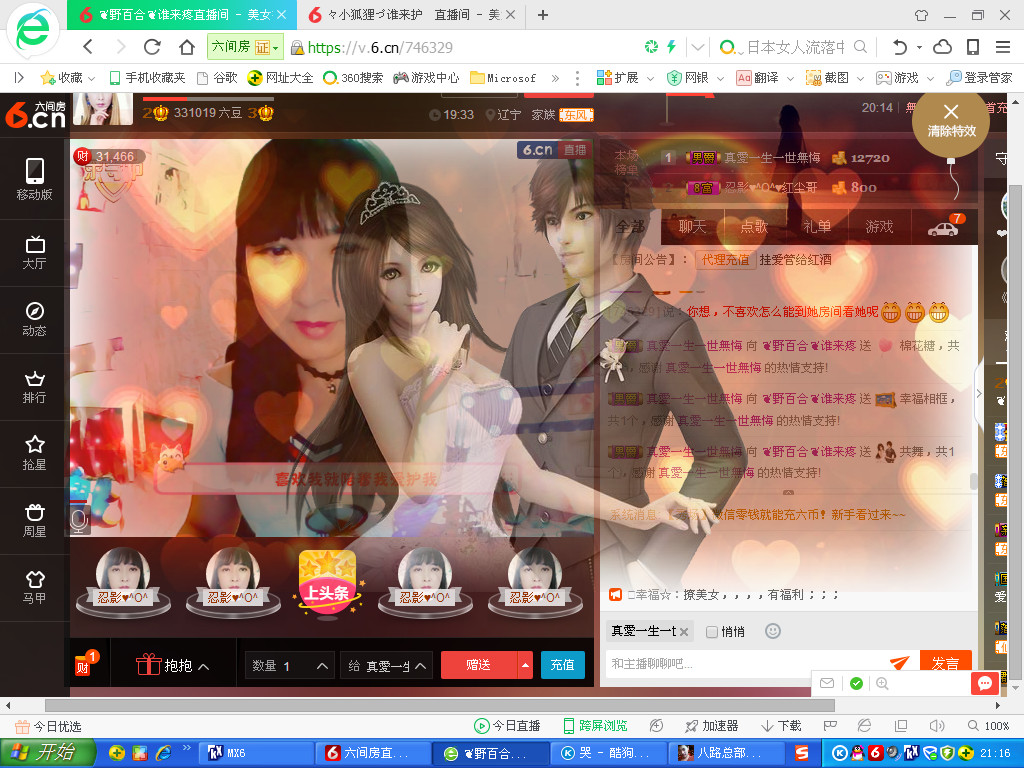Open dropdown arrow next to 赠送
The width and height of the screenshot is (1024, 768).
pos(525,665)
